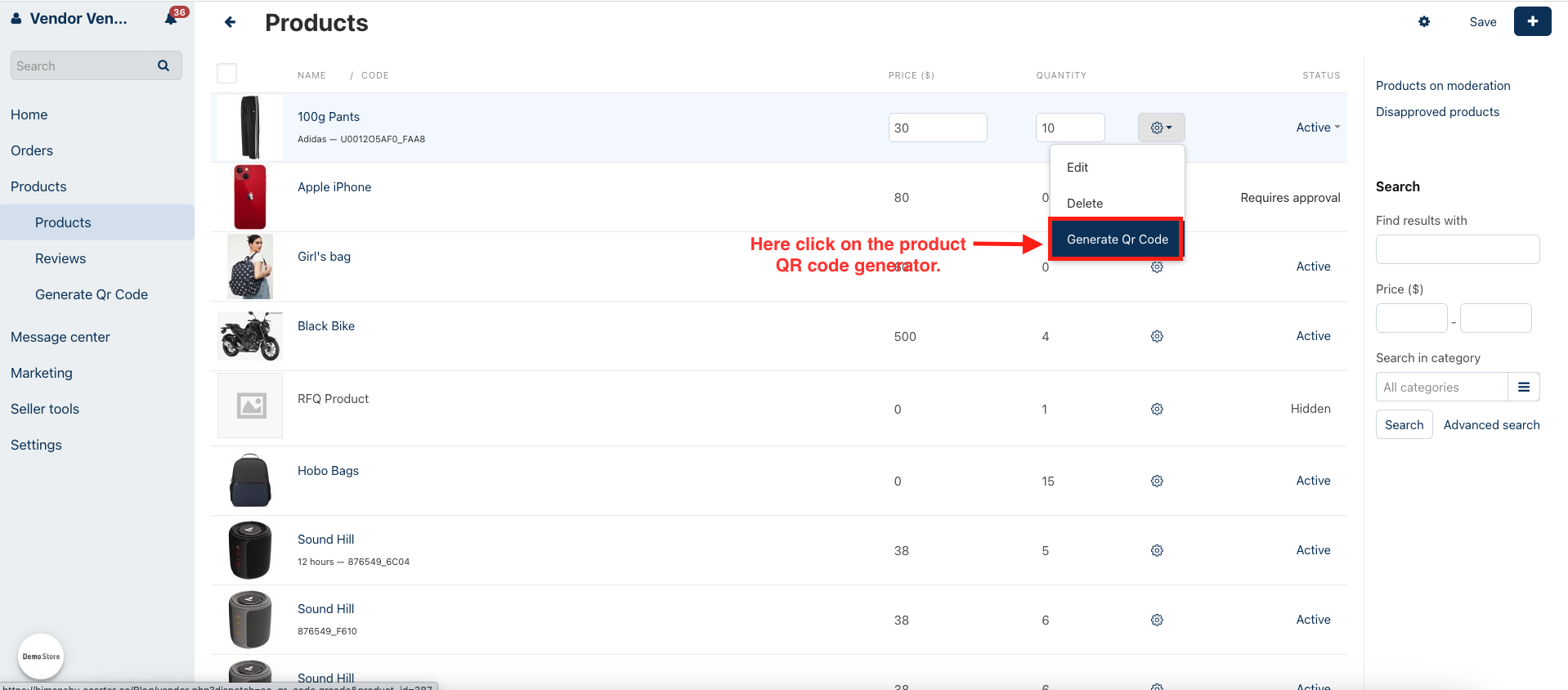1568x690 pixels.
Task: Tick the select-all products checkbox
Action: (226, 74)
